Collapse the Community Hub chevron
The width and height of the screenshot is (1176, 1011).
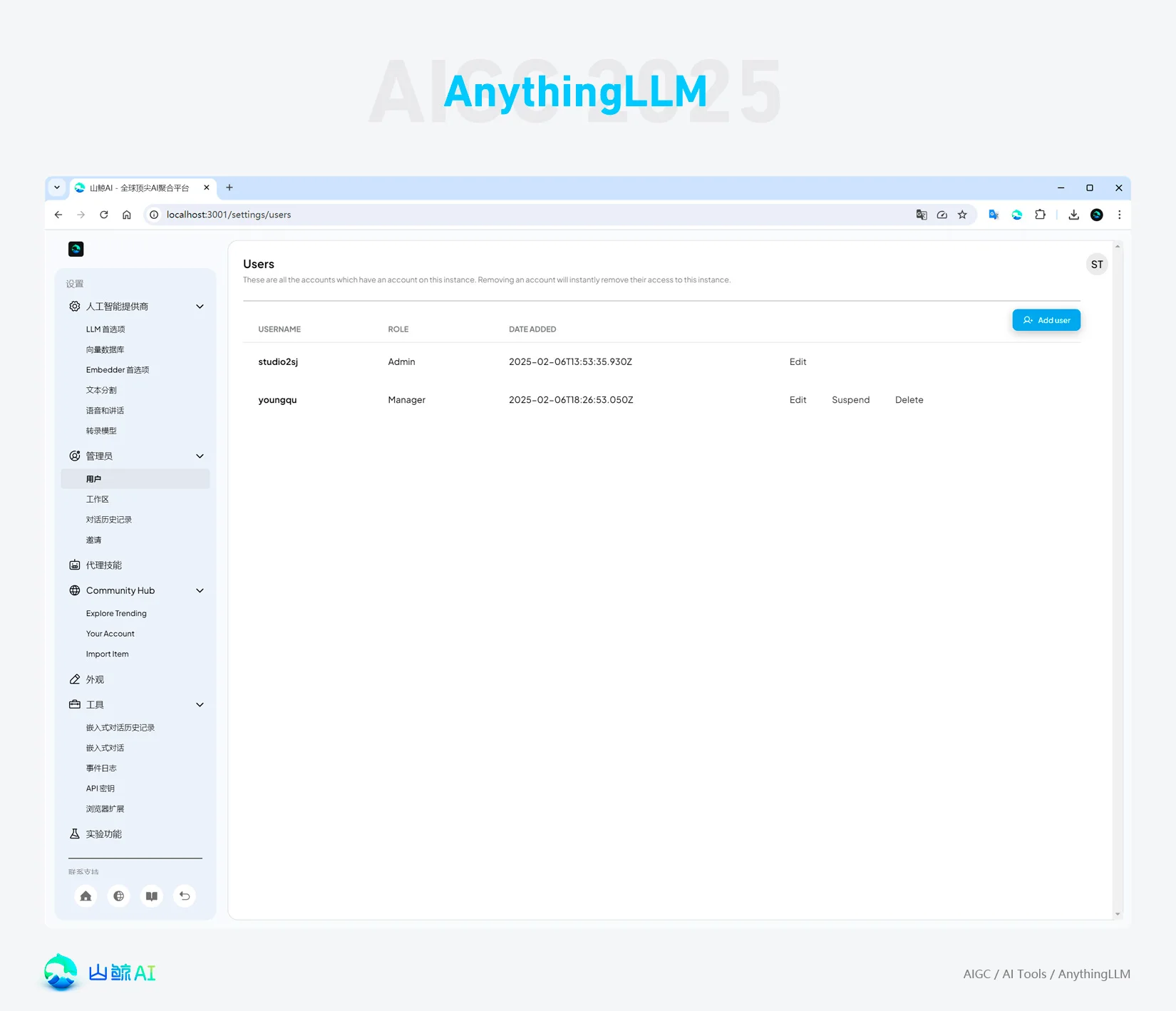click(x=200, y=590)
